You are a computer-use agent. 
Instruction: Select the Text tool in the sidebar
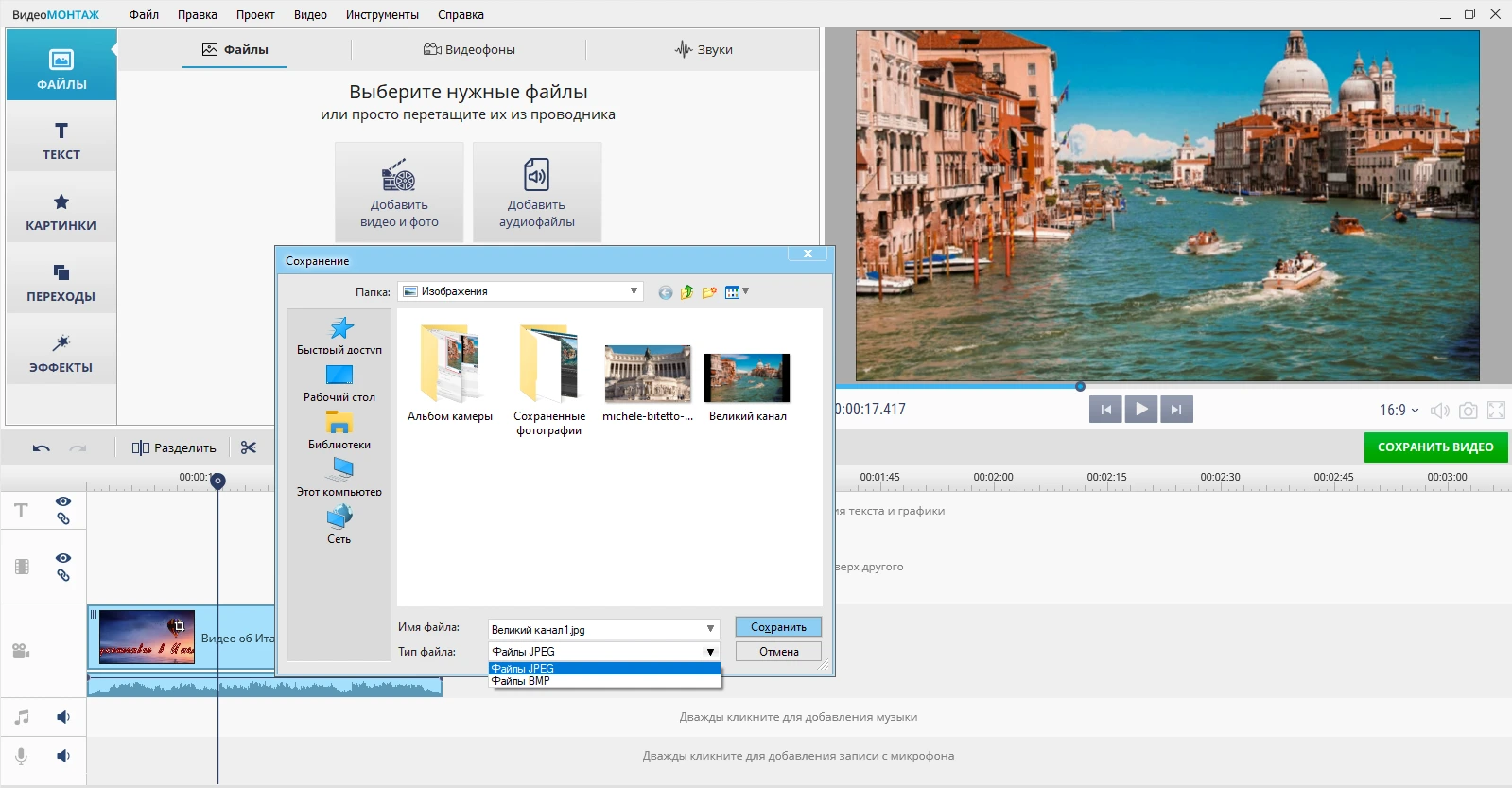coord(61,140)
